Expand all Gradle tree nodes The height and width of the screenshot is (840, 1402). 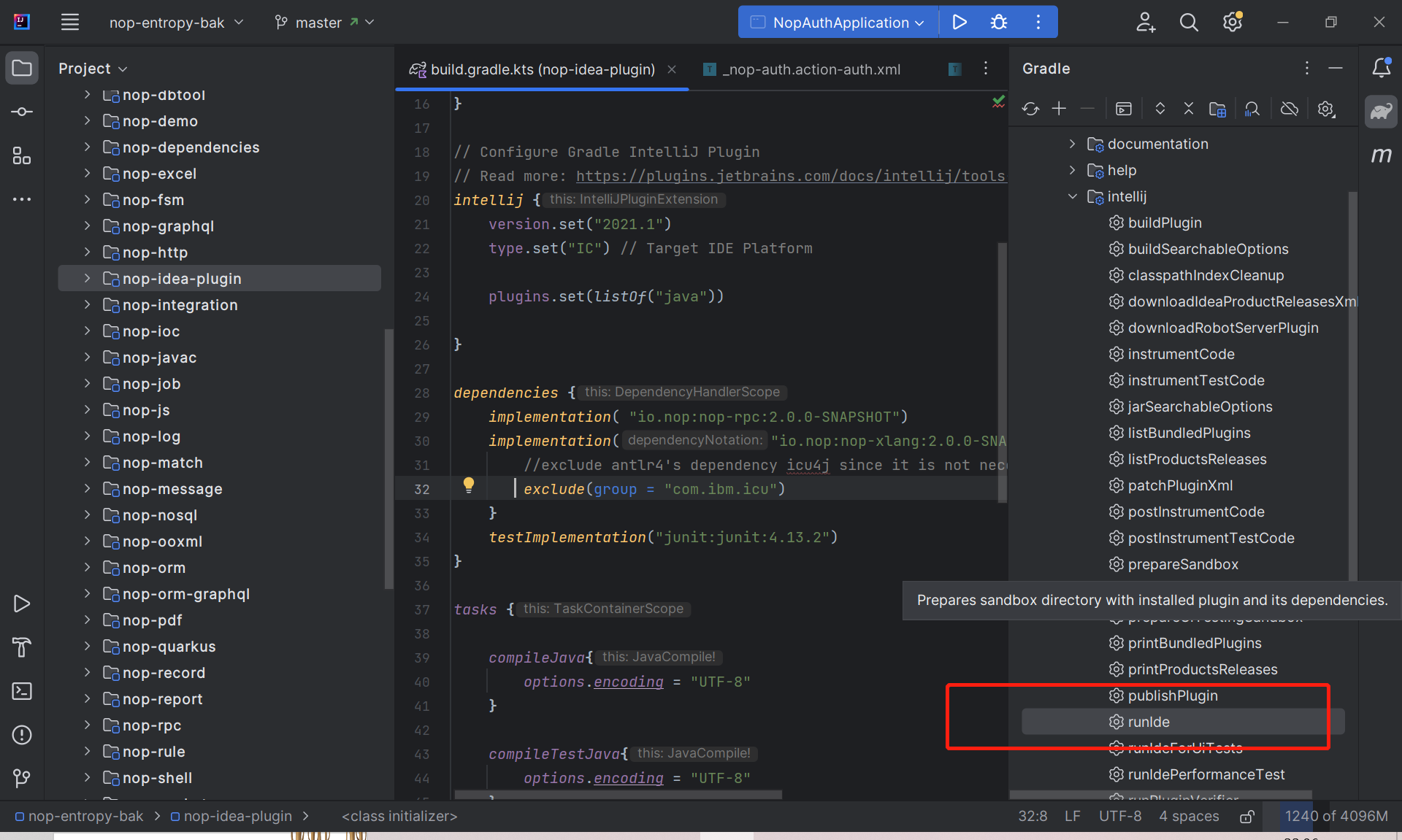[x=1160, y=109]
